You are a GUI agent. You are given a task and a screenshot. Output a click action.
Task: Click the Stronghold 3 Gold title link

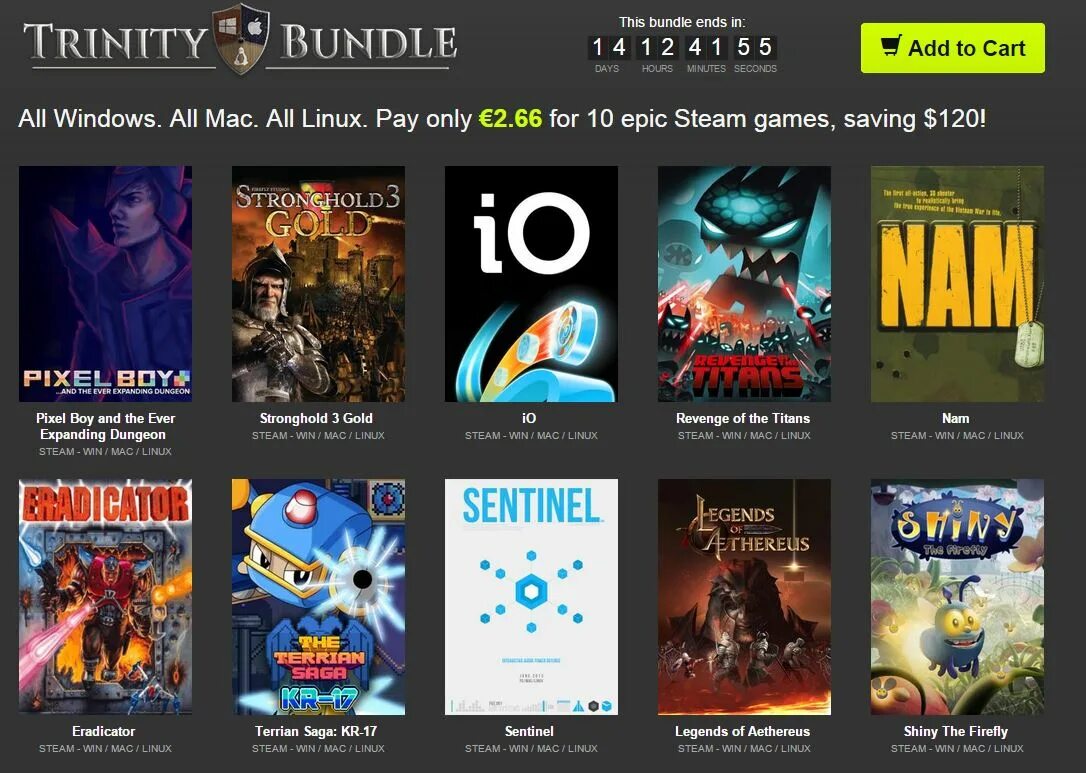pos(317,418)
